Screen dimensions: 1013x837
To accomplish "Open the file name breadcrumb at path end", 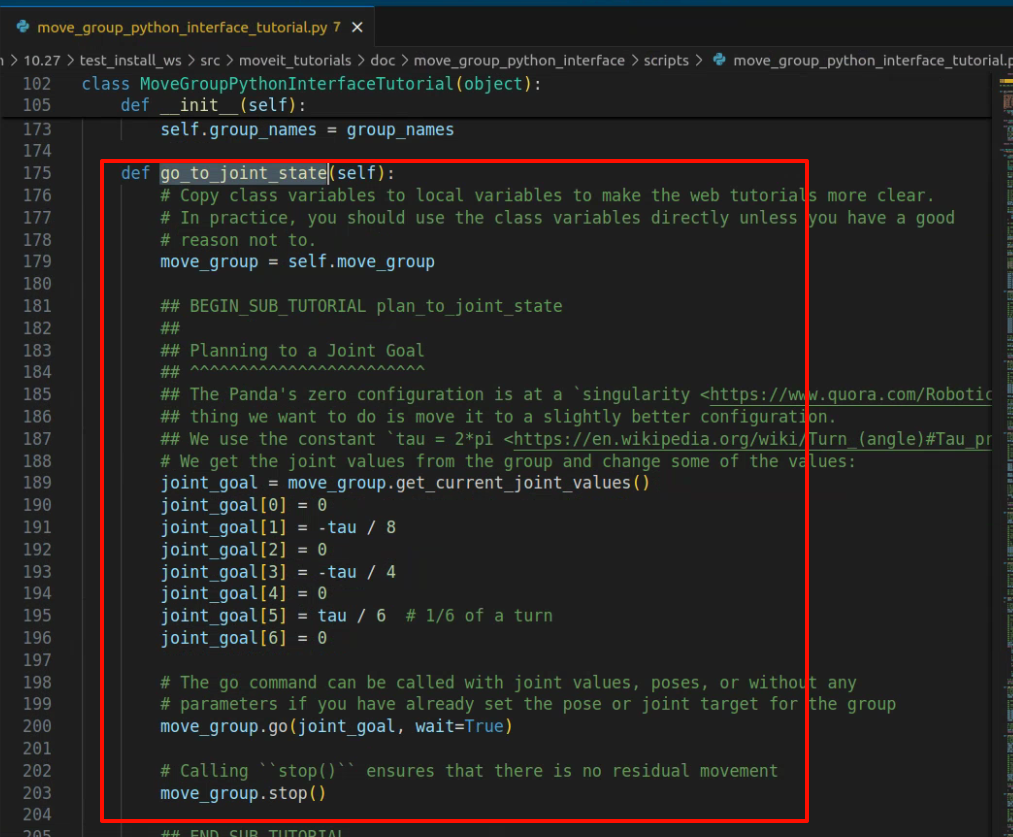I will coord(872,61).
